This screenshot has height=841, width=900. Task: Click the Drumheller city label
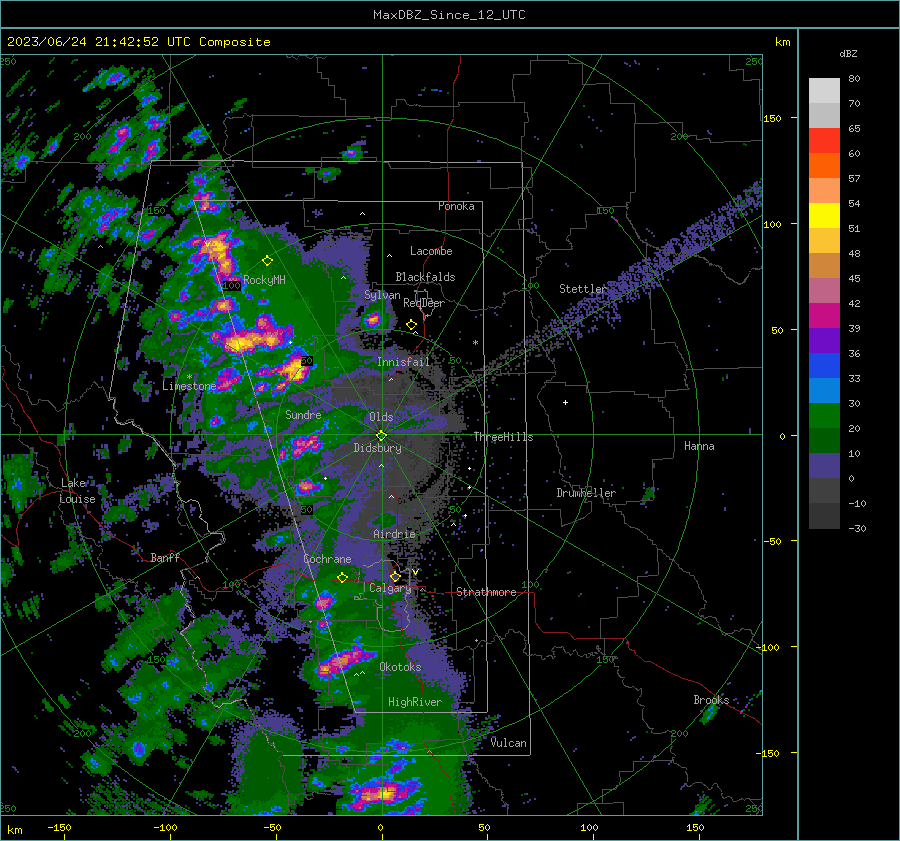(586, 493)
